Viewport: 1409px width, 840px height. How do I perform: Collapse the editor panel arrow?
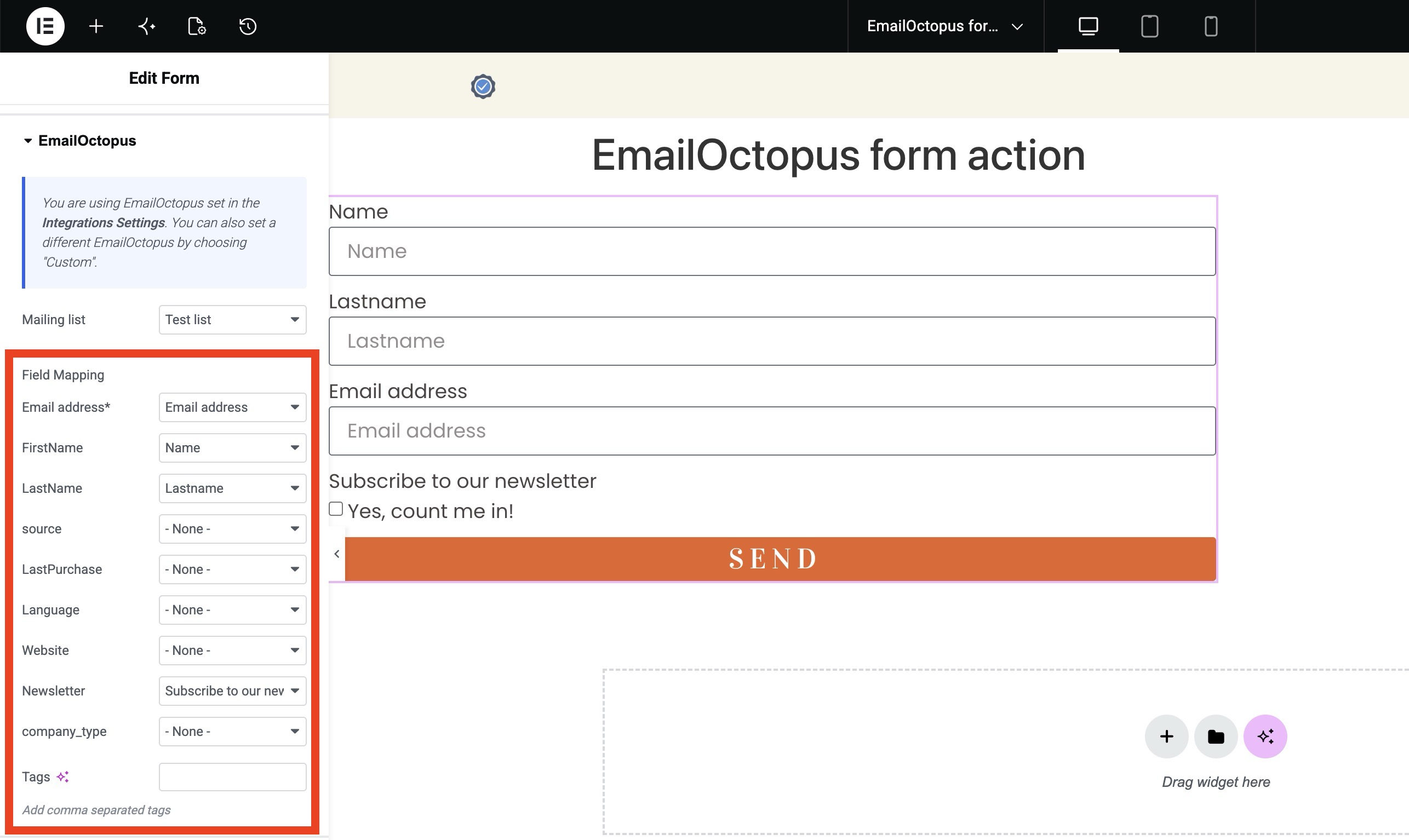click(337, 554)
